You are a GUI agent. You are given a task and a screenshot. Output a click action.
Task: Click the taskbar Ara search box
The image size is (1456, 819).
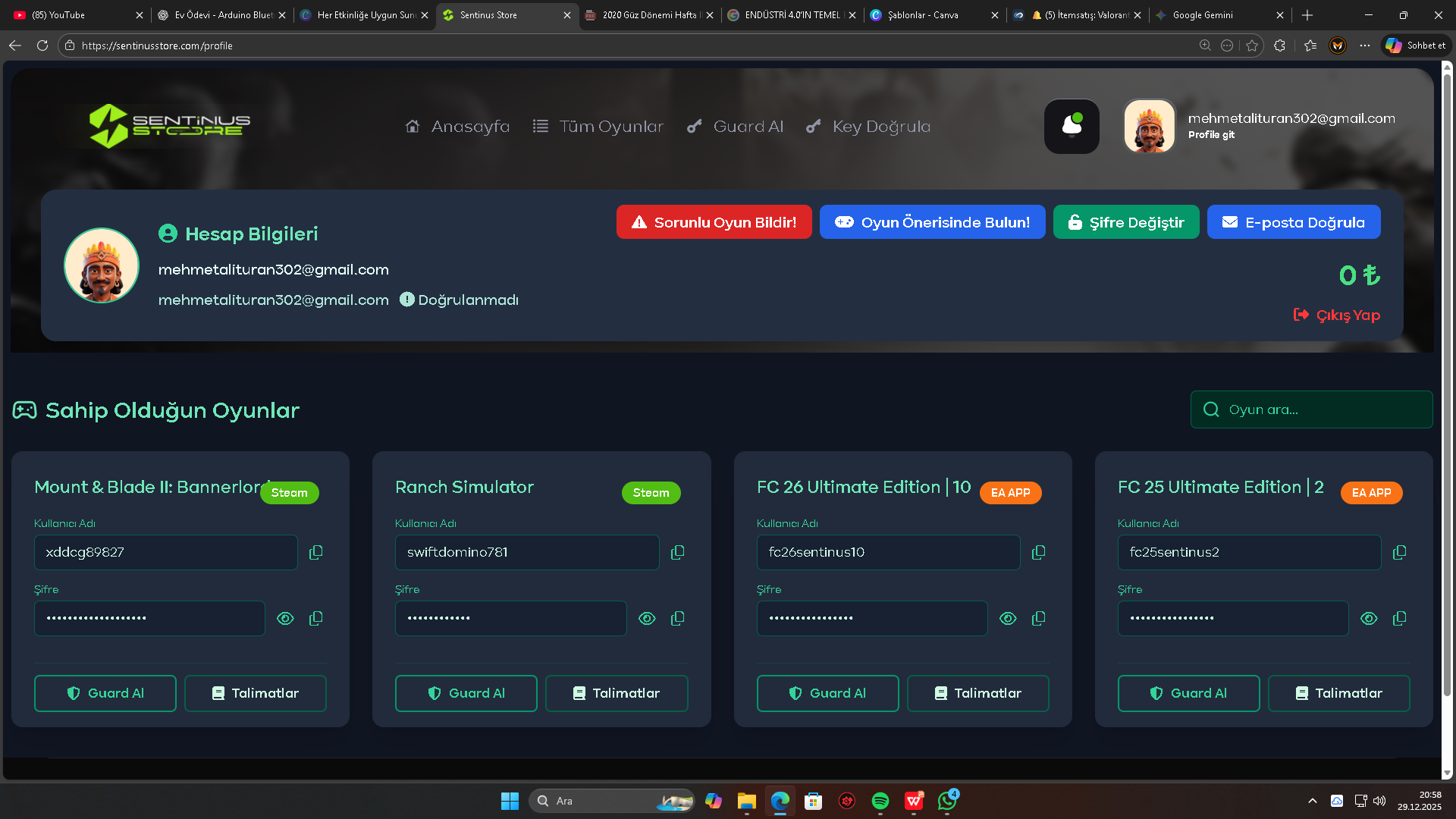[x=611, y=801]
